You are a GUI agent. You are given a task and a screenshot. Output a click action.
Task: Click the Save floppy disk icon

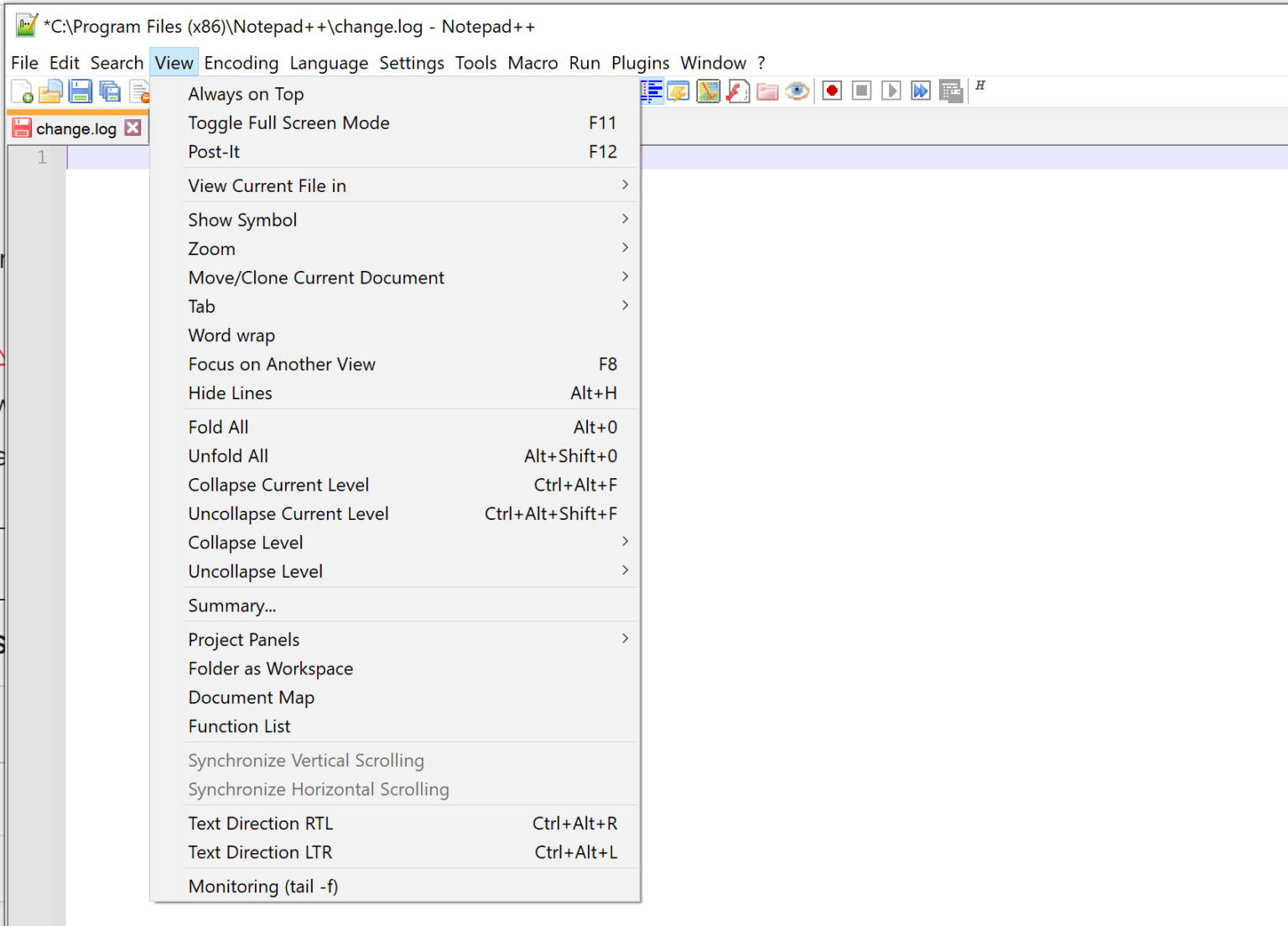point(80,91)
